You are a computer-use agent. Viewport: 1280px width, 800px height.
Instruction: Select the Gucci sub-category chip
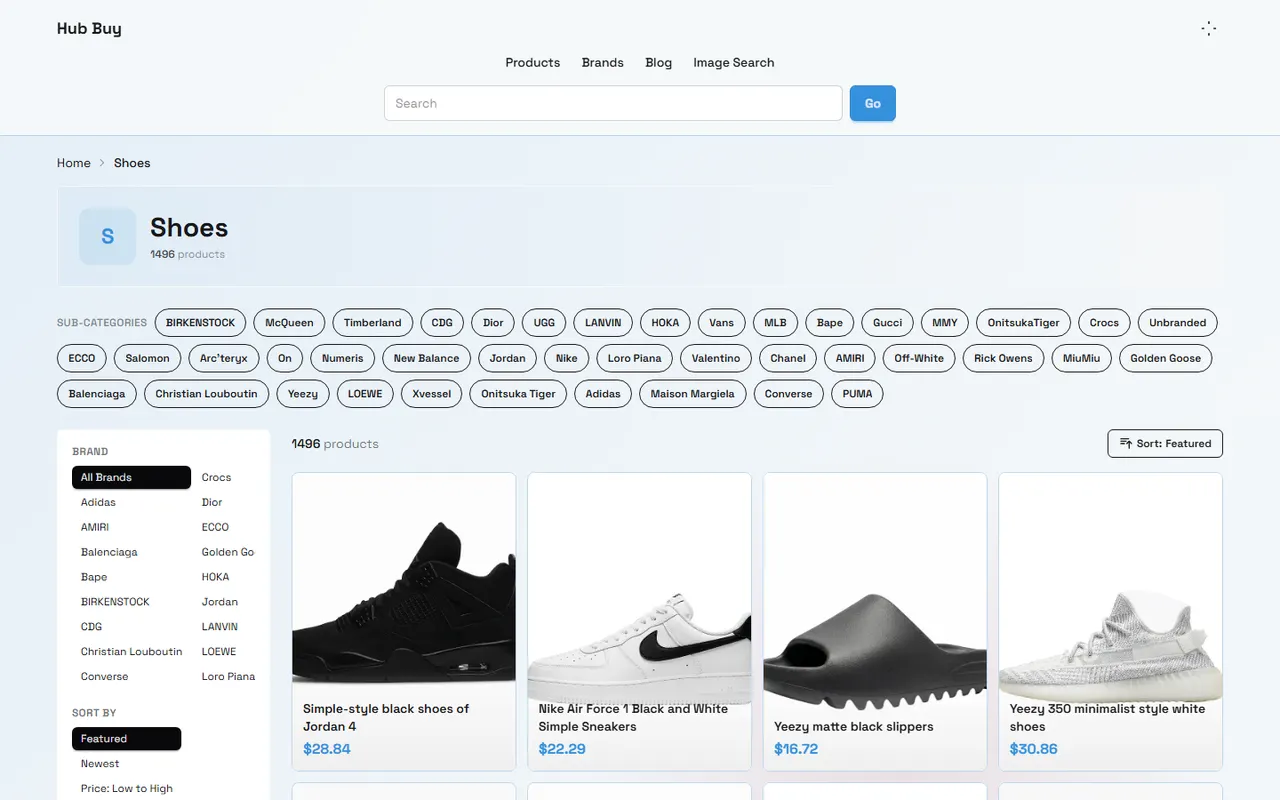click(x=887, y=323)
